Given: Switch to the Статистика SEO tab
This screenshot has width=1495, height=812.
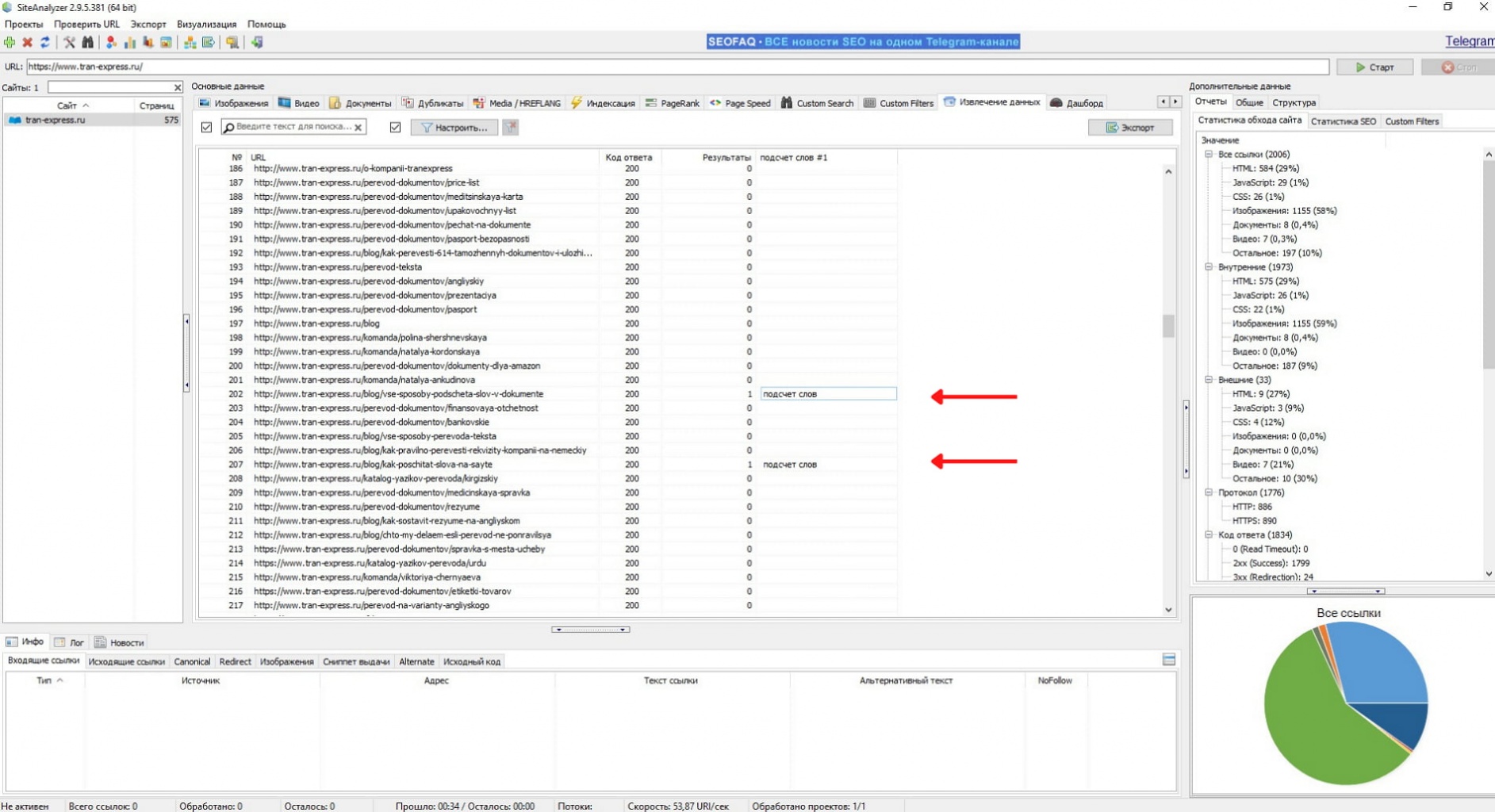Looking at the screenshot, I should point(1343,121).
